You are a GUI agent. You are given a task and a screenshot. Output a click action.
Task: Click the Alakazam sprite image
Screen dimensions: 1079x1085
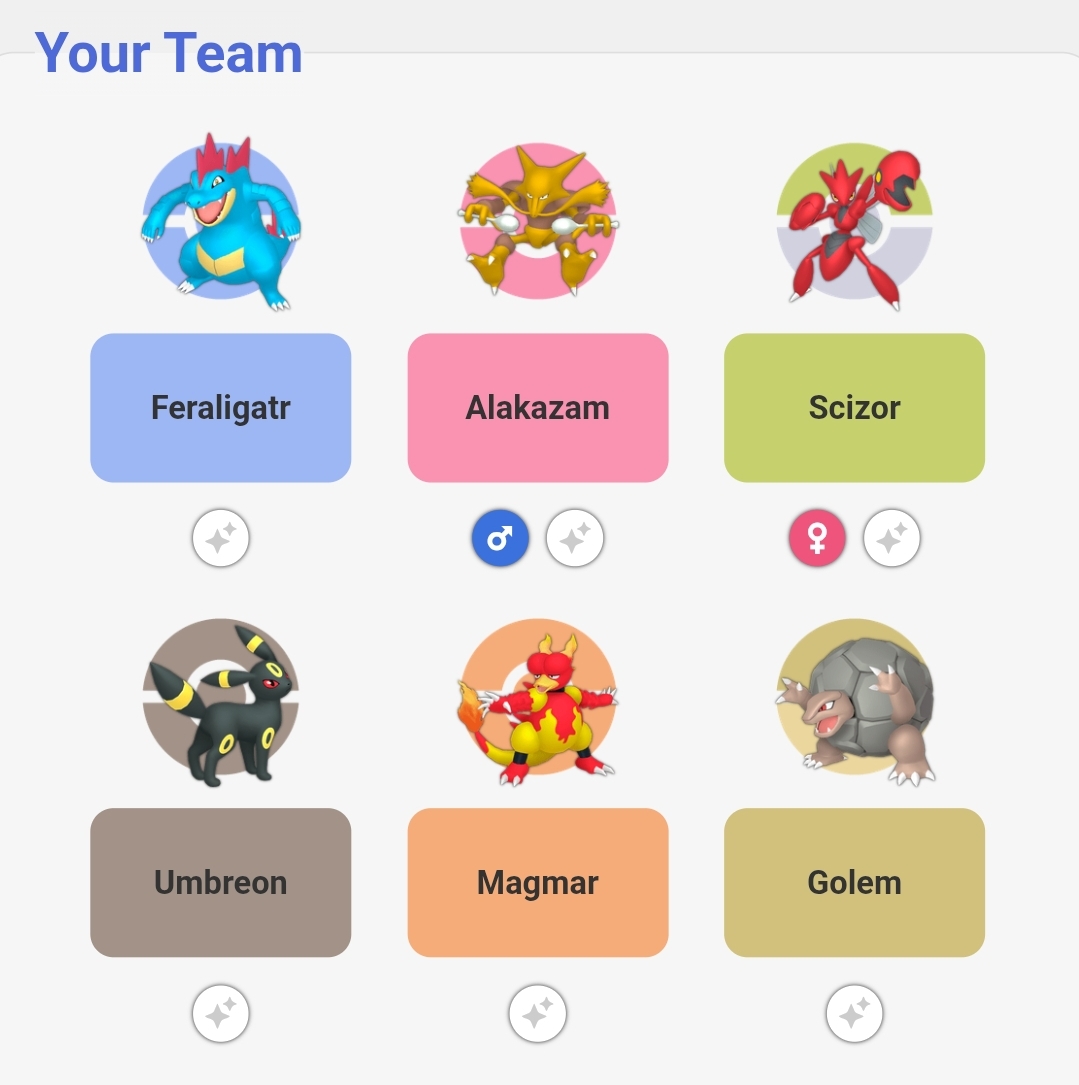pos(538,221)
